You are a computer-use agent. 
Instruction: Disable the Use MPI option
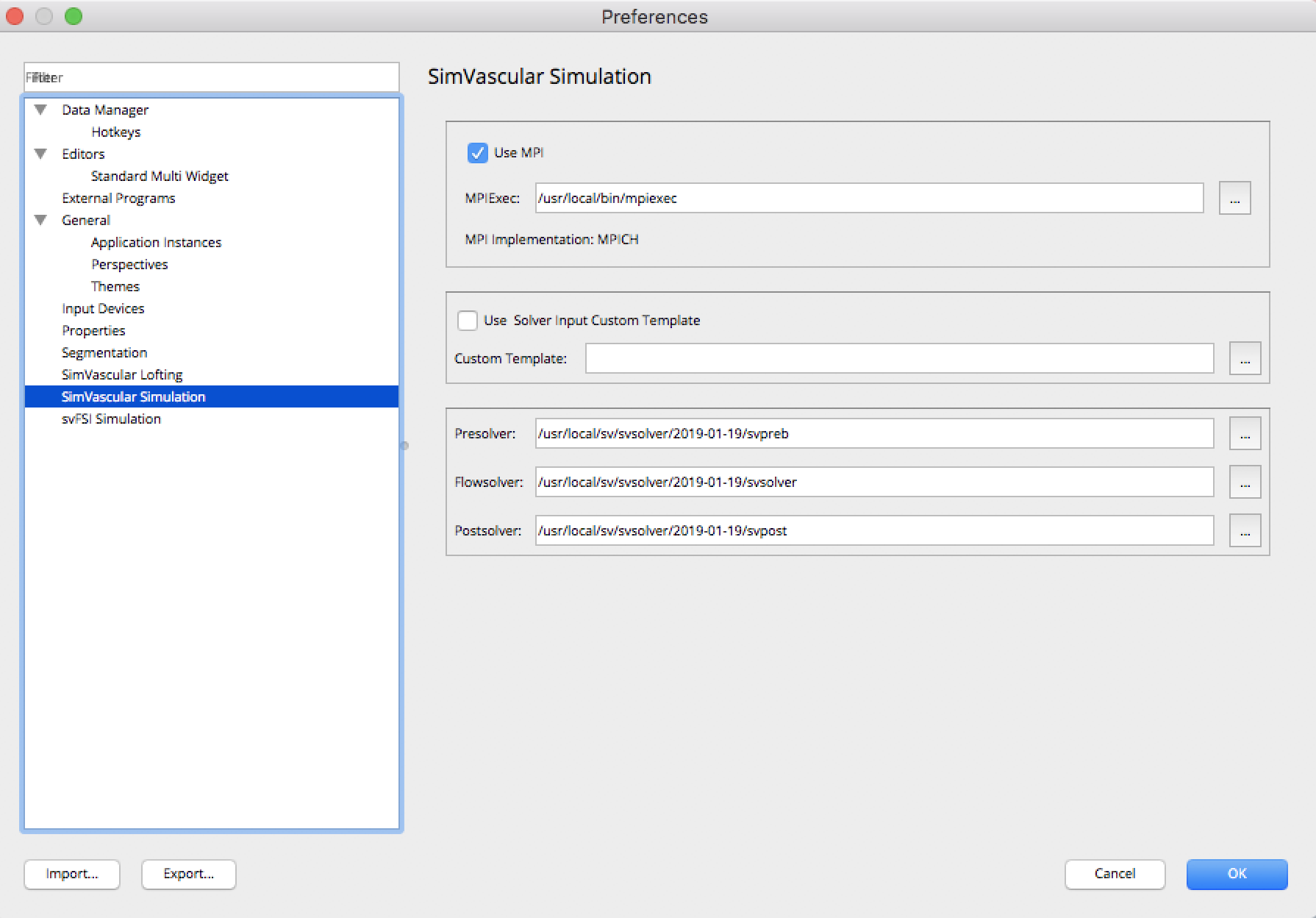(x=478, y=153)
